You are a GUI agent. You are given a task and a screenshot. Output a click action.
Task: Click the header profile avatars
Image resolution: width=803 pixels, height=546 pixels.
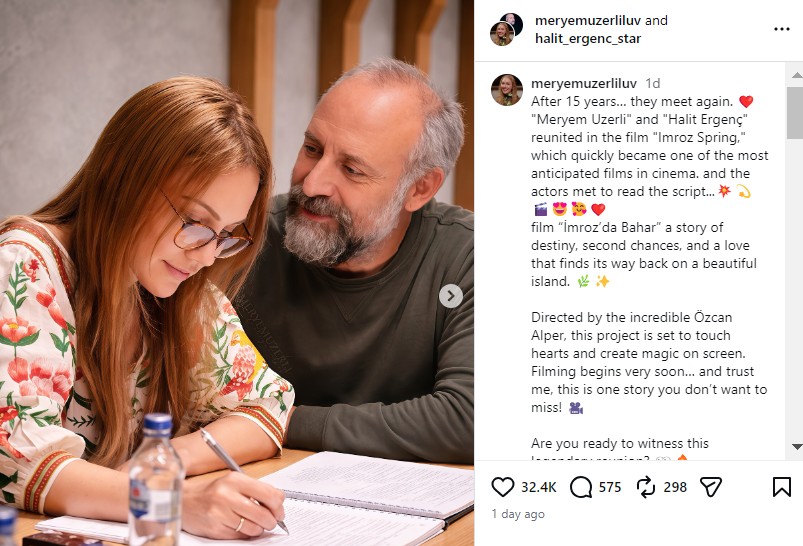click(506, 29)
